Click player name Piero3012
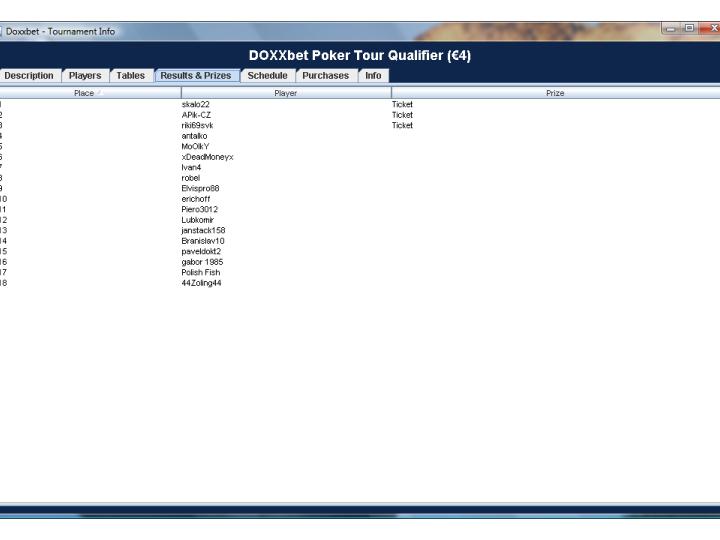Screen dimensions: 720x540 point(200,209)
